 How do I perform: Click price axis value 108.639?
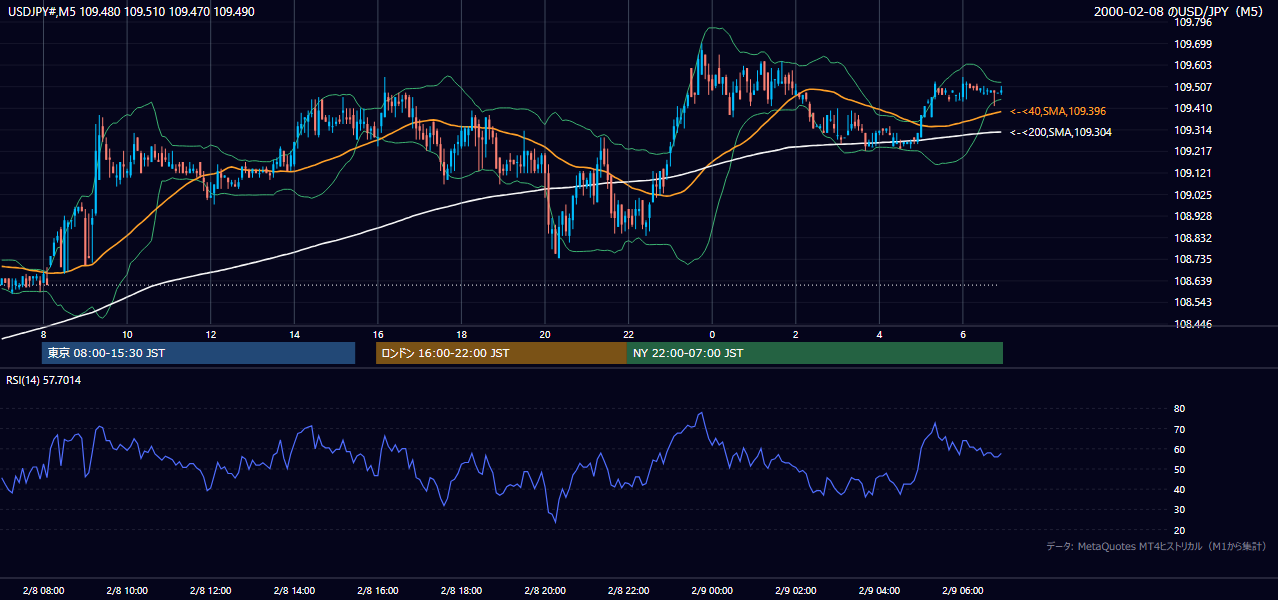[x=1193, y=281]
